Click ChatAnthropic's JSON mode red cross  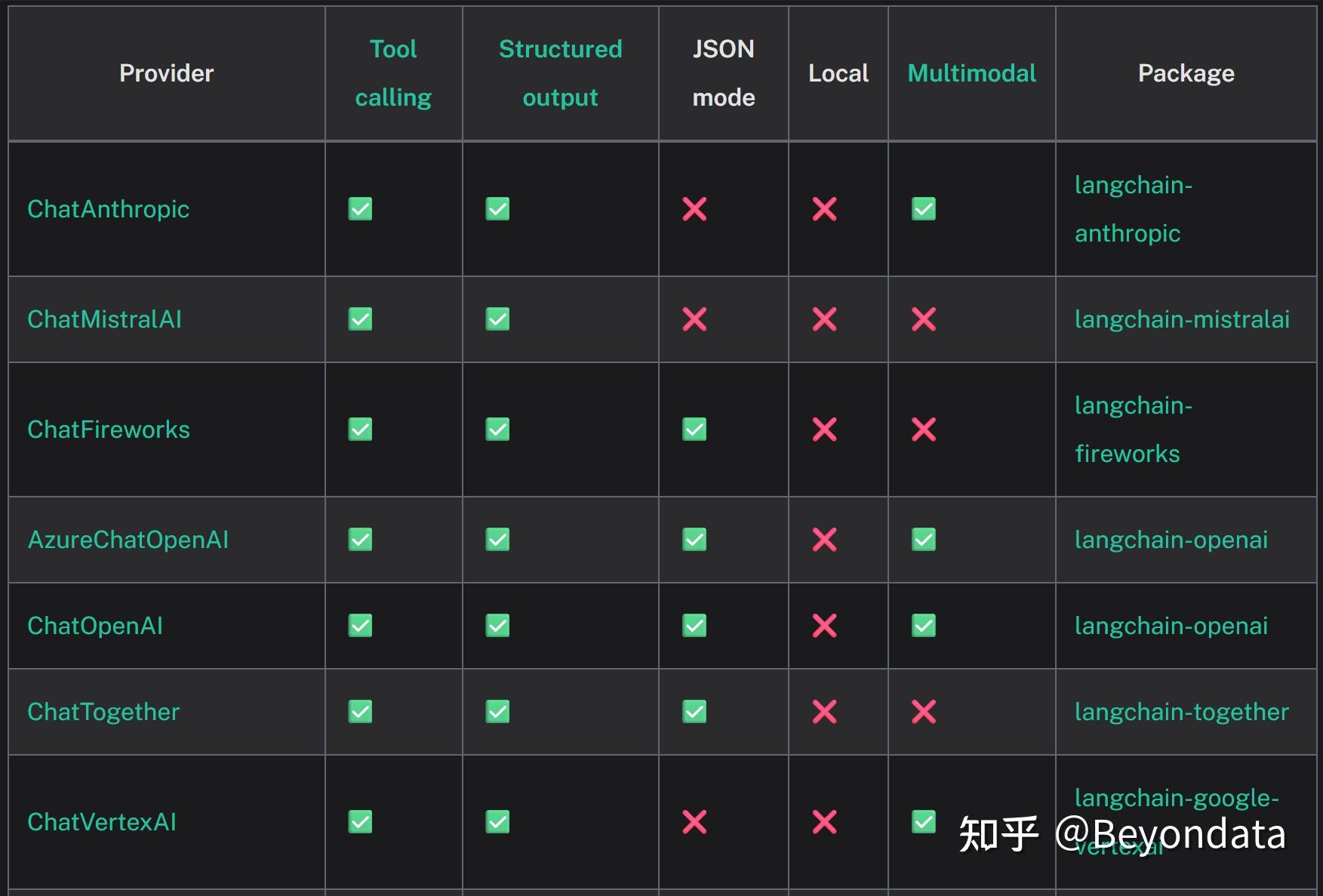click(x=694, y=209)
